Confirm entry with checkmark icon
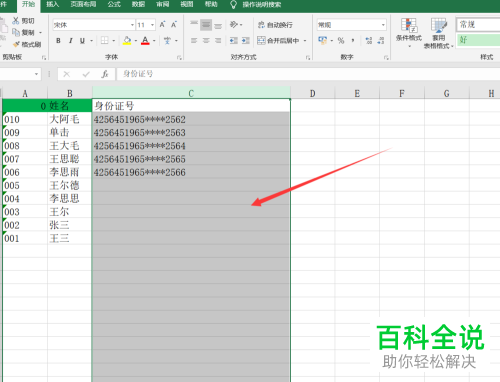500x382 pixels. (x=86, y=74)
